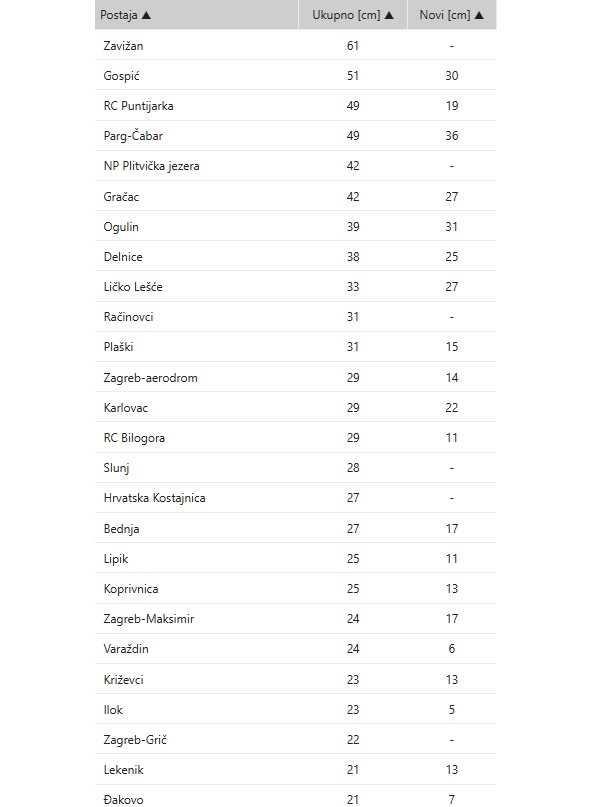The width and height of the screenshot is (608, 807).
Task: Click the Ogulin station name
Action: [x=121, y=226]
